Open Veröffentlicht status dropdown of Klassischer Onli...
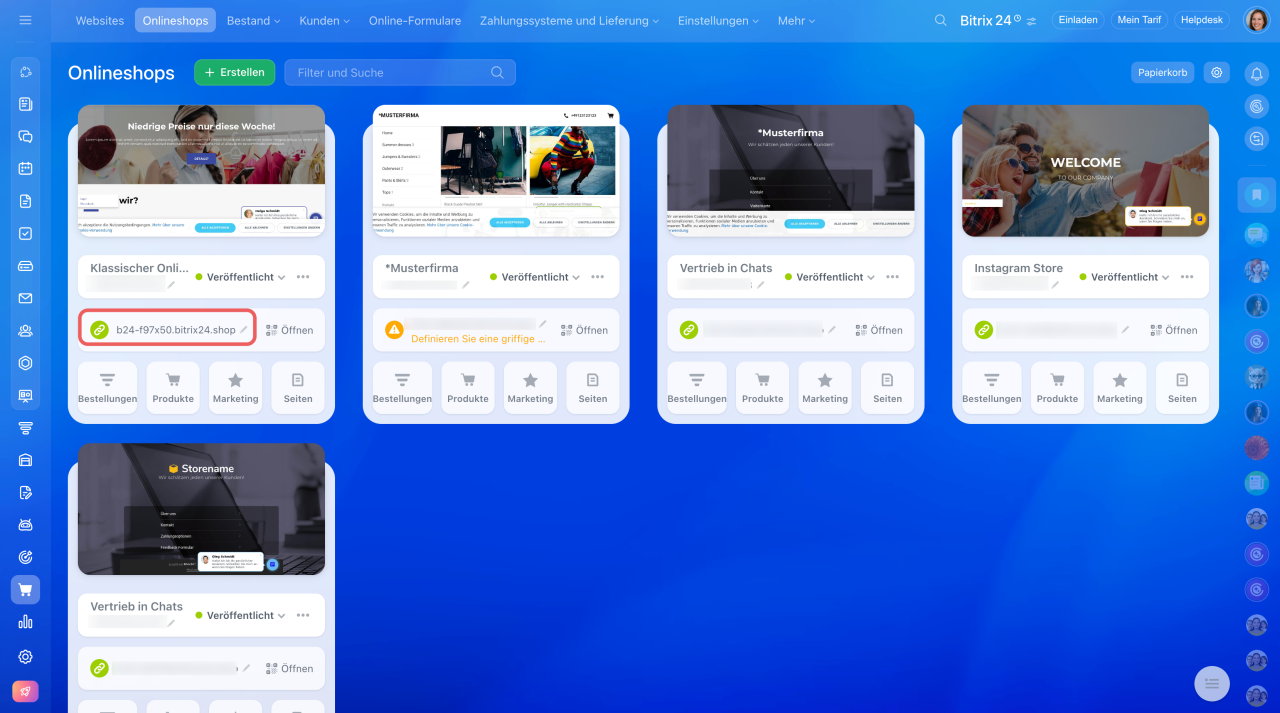Image resolution: width=1280 pixels, height=713 pixels. click(240, 277)
